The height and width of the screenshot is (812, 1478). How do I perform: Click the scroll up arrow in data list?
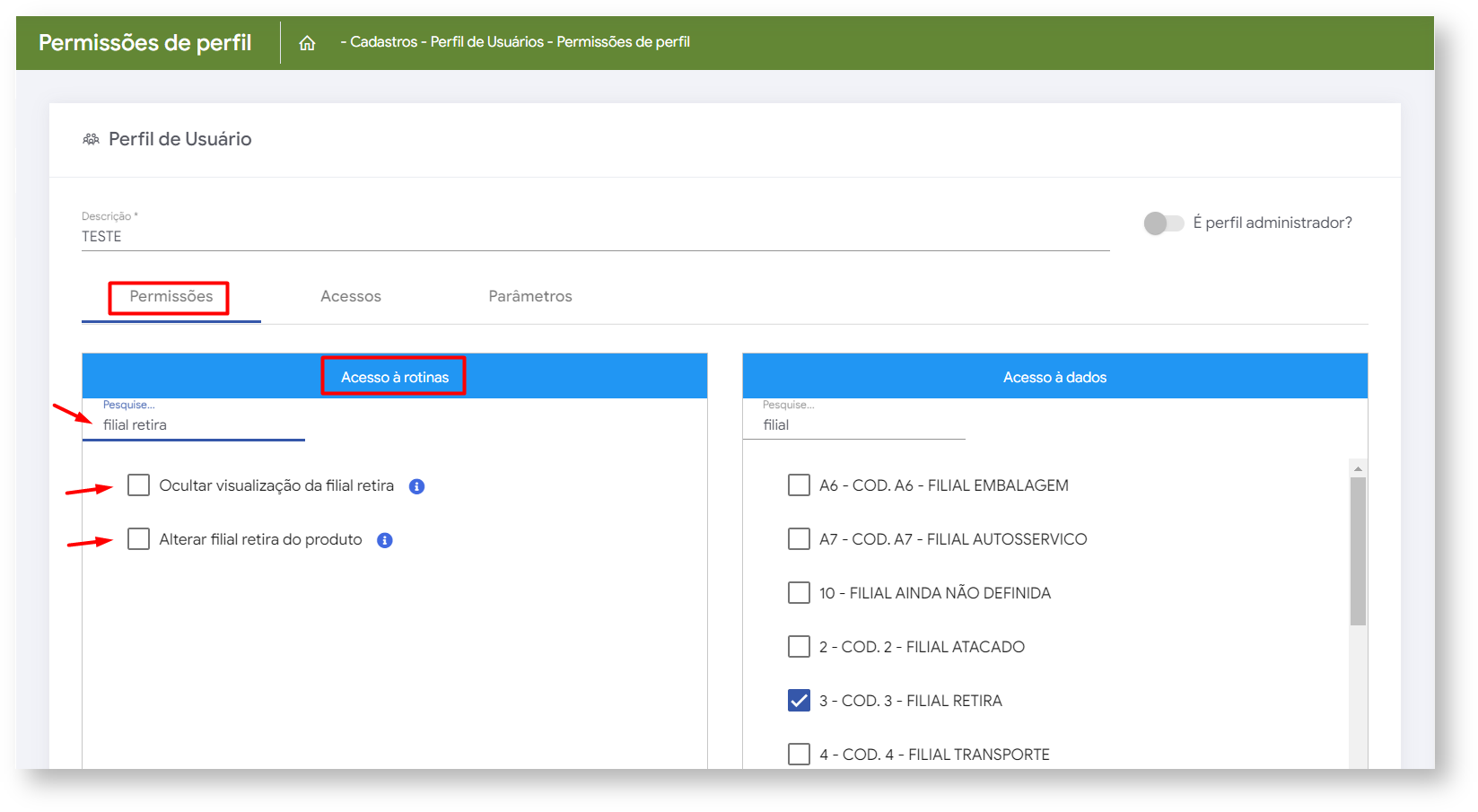click(1358, 468)
